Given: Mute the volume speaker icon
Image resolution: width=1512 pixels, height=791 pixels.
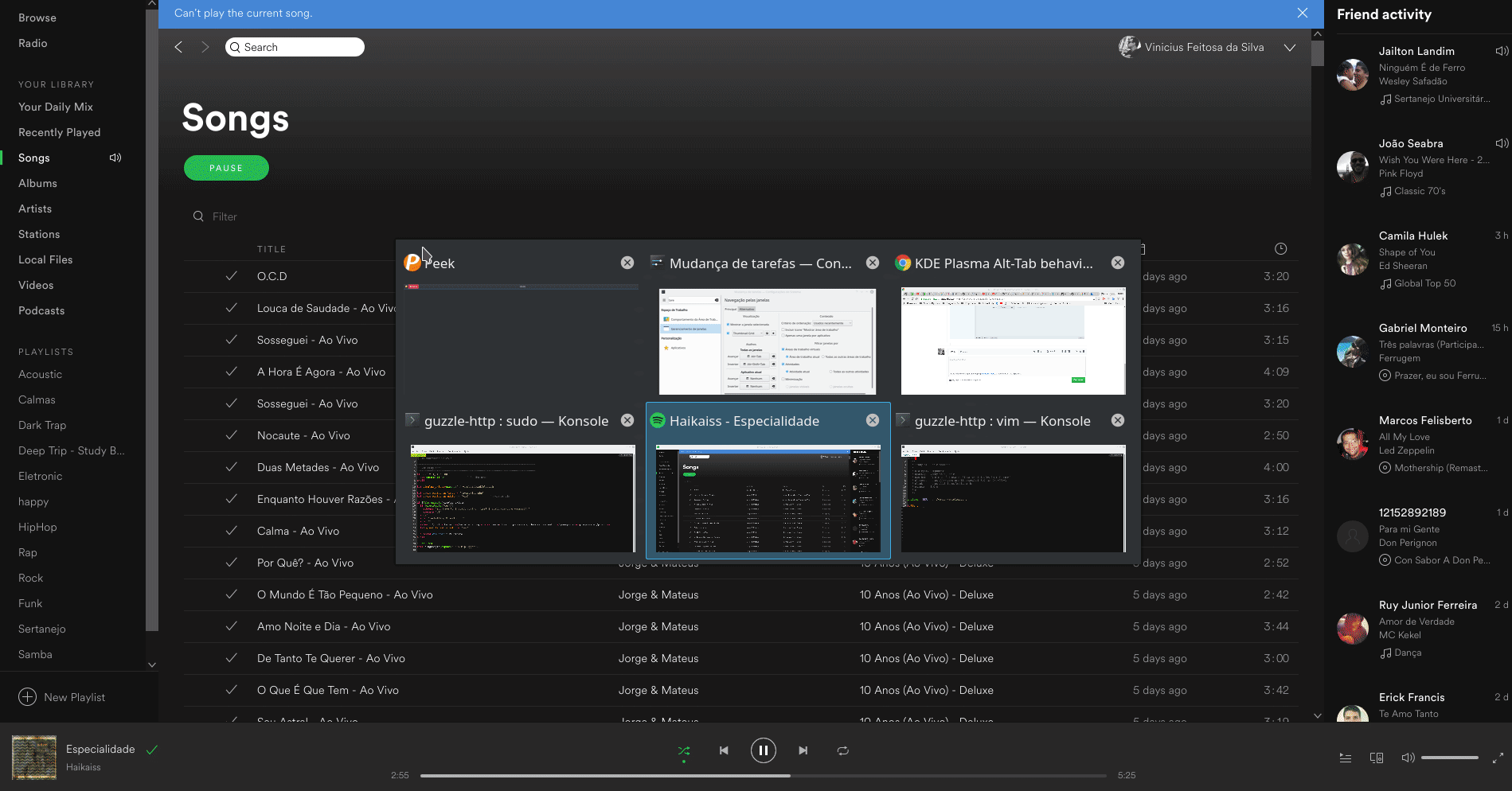Looking at the screenshot, I should point(1408,758).
